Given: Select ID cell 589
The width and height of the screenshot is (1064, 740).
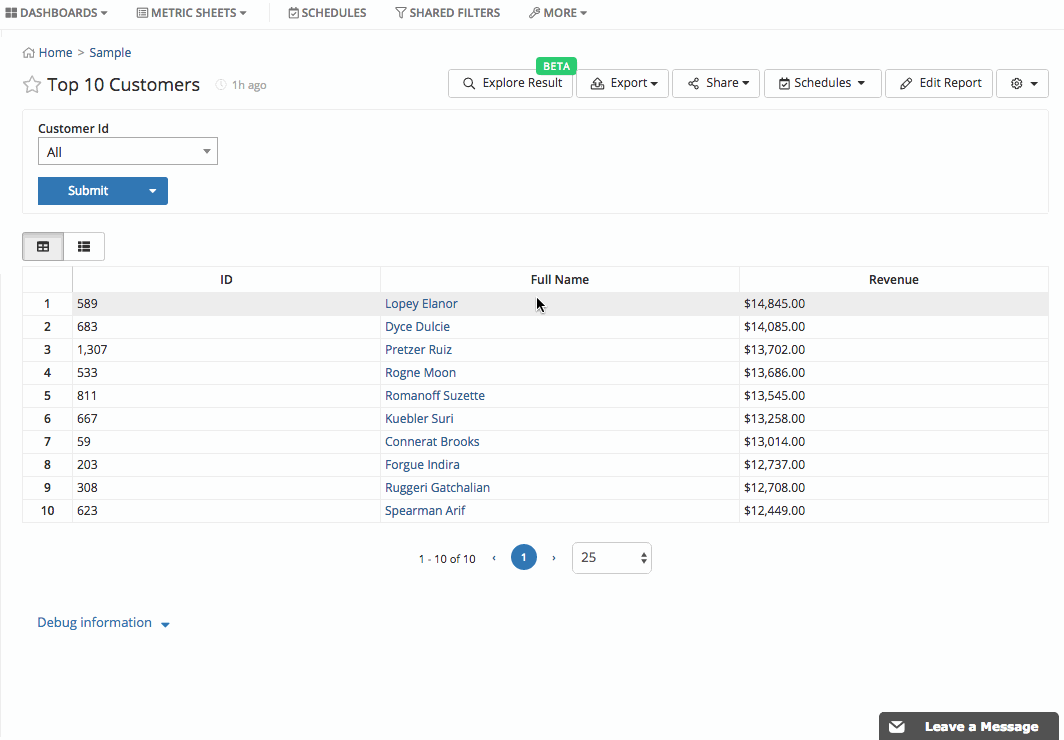Looking at the screenshot, I should point(227,304).
